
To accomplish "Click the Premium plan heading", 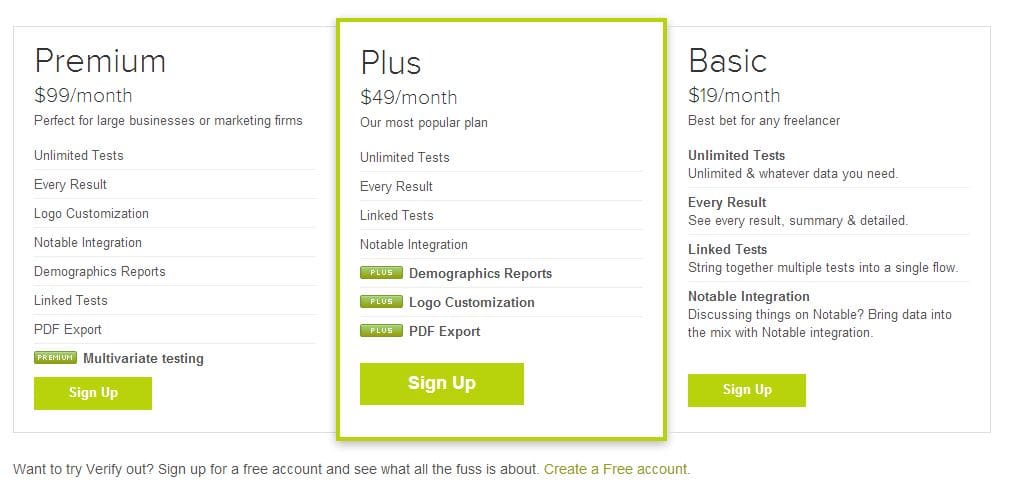I will [x=100, y=60].
